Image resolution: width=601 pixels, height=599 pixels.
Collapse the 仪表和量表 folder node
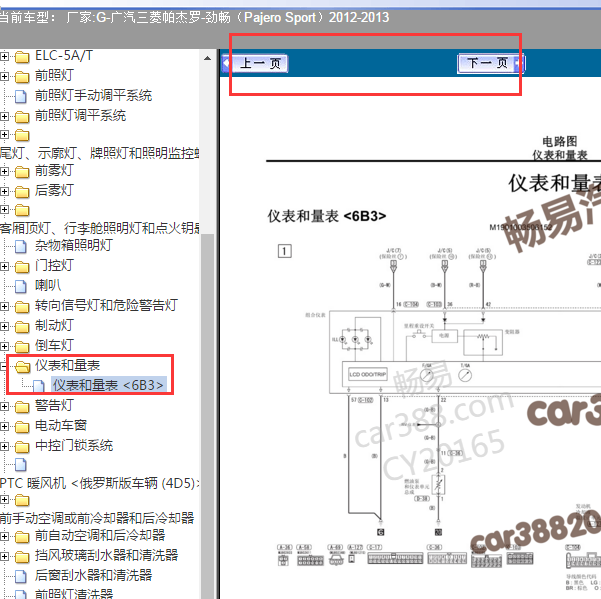point(3,366)
